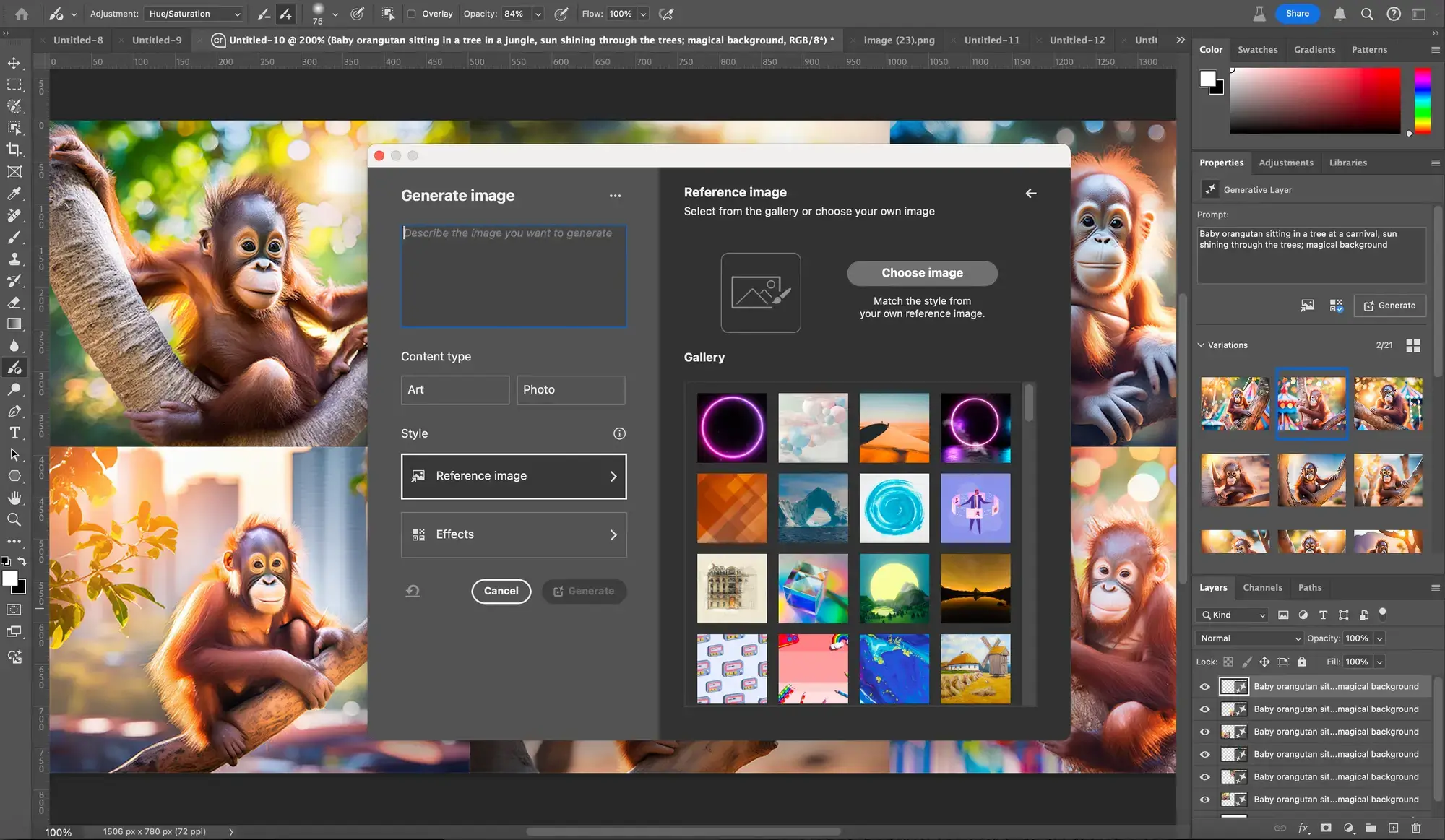Open the Normal blend mode dropdown

coord(1248,638)
